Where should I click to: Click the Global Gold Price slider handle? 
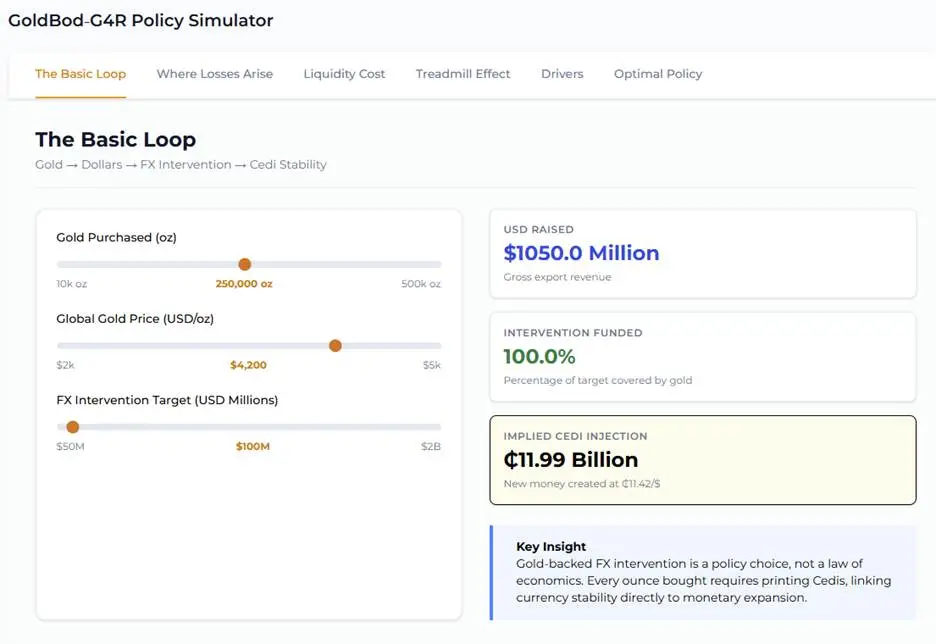pos(335,345)
